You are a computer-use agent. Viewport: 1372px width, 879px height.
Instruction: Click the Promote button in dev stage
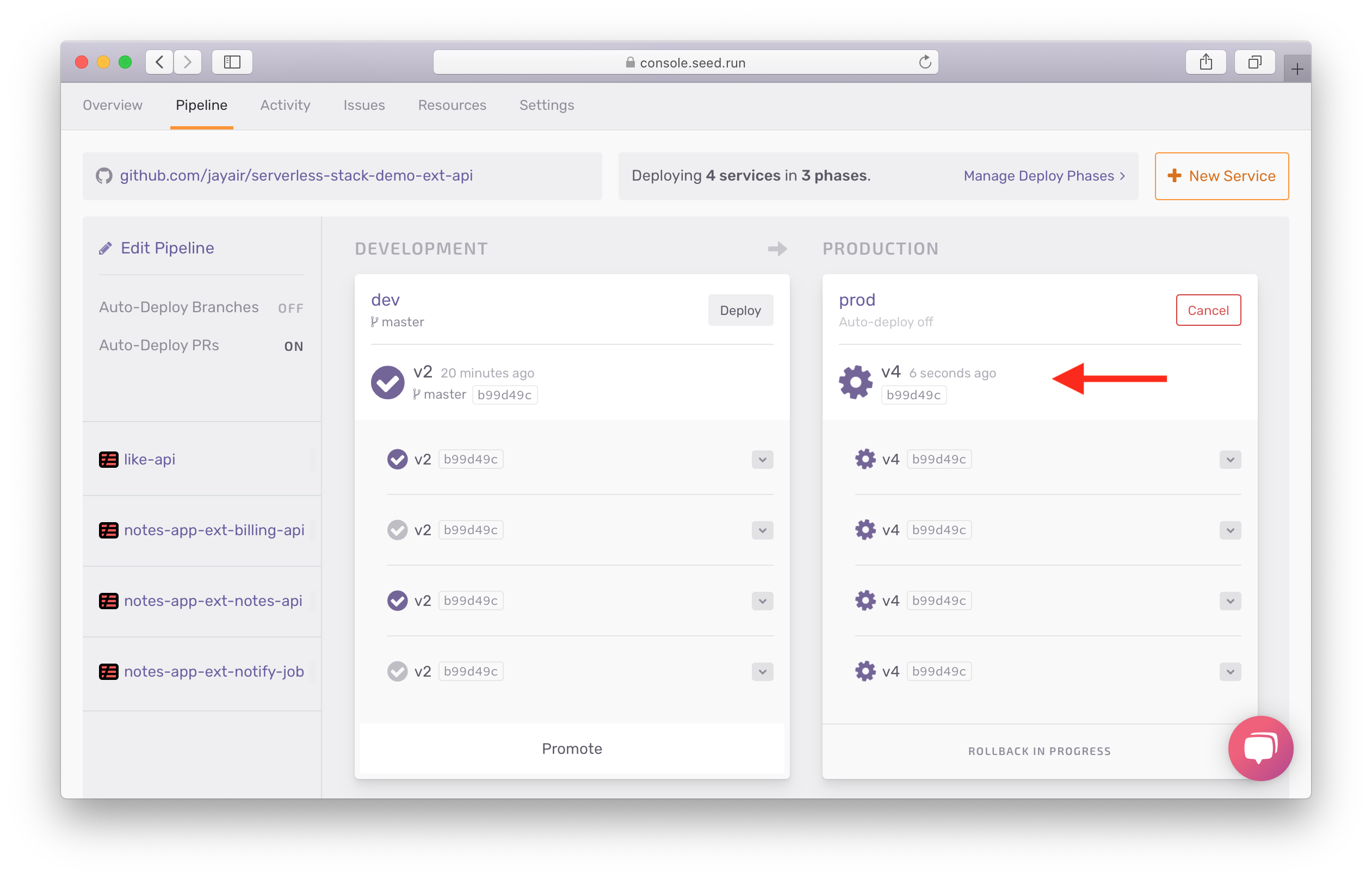[571, 748]
